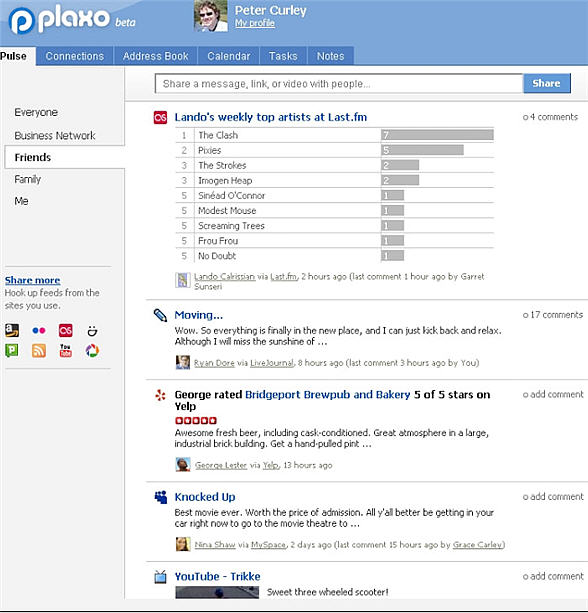
Task: Open the George Lester profile link
Action: (x=221, y=465)
